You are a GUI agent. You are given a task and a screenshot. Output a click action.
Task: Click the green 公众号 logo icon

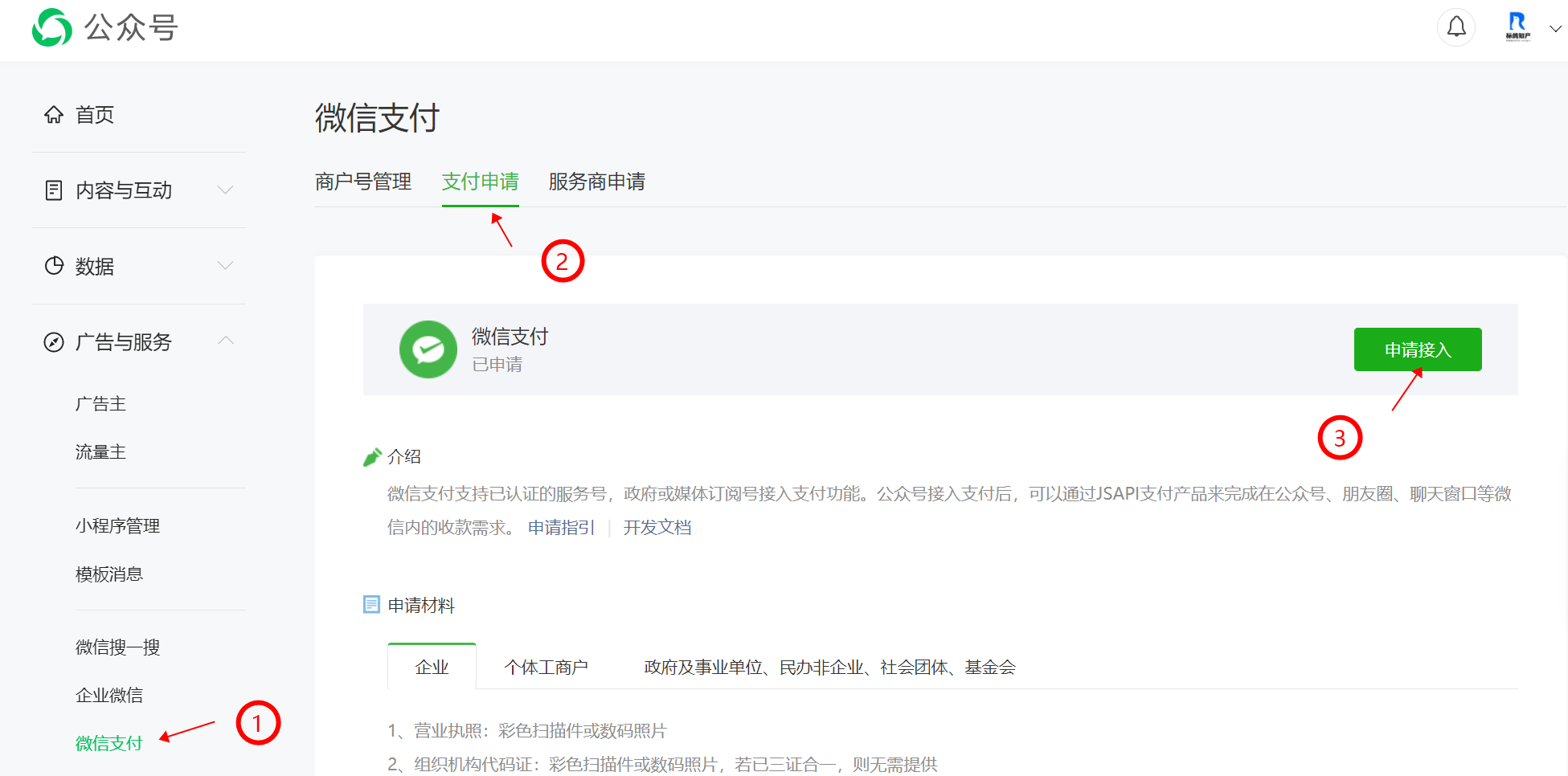point(51,27)
